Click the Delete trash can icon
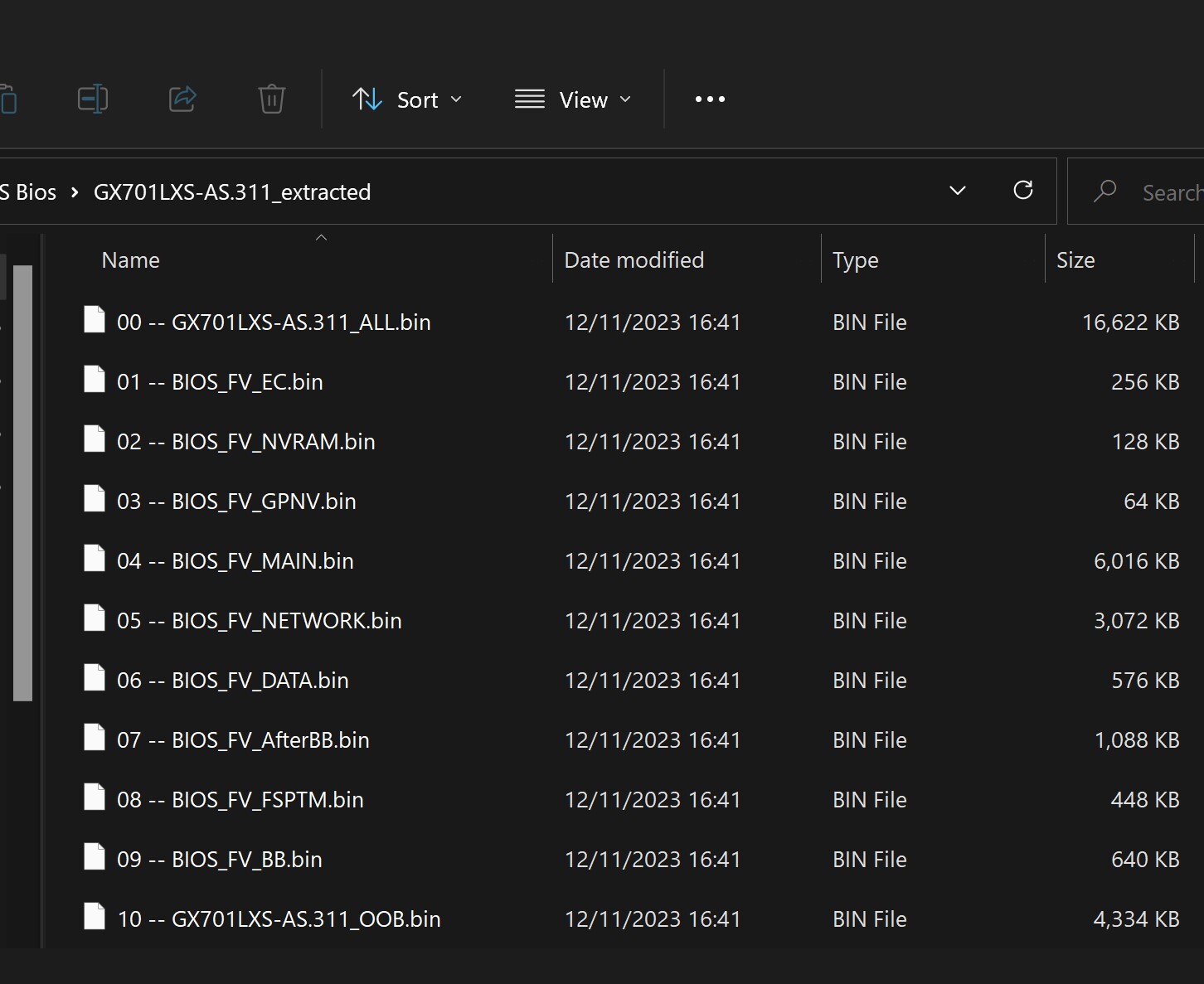Screen dimensions: 1204x984 (271, 99)
